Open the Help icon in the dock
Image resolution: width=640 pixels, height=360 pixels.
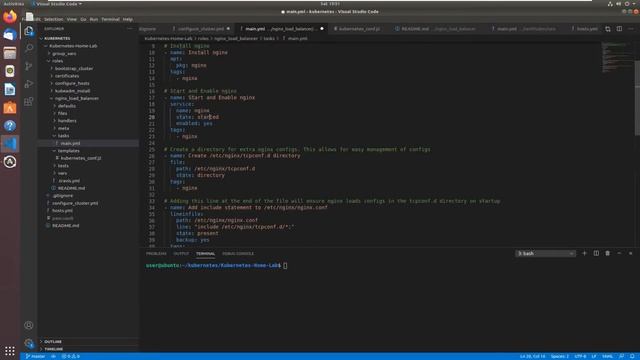(x=10, y=126)
